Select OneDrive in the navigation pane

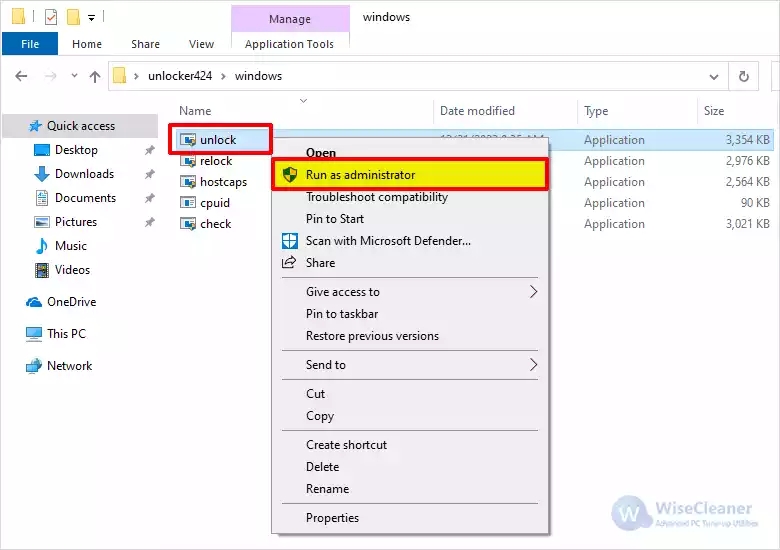[71, 302]
